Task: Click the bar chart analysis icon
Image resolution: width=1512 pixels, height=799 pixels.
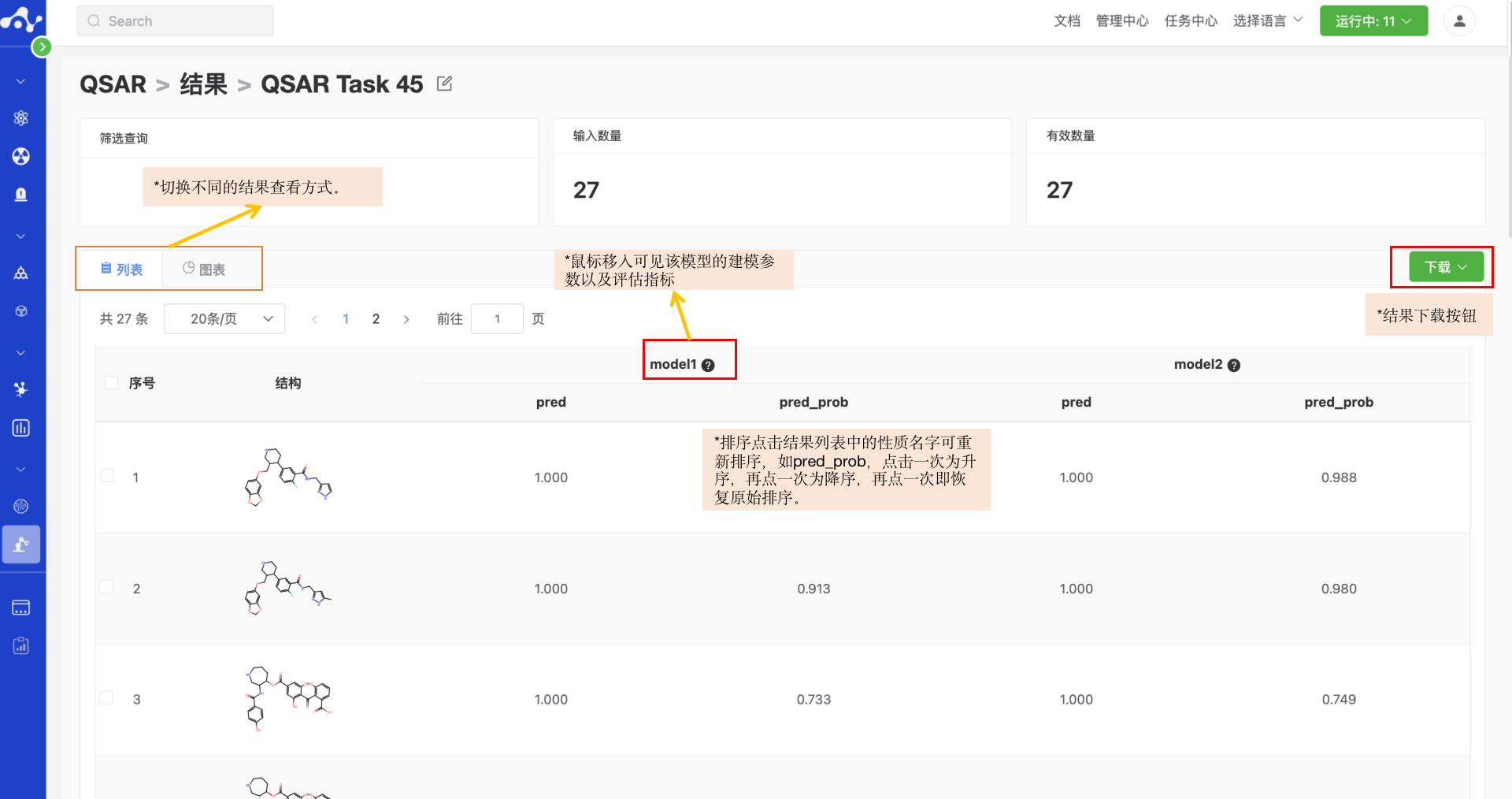Action: coord(21,428)
